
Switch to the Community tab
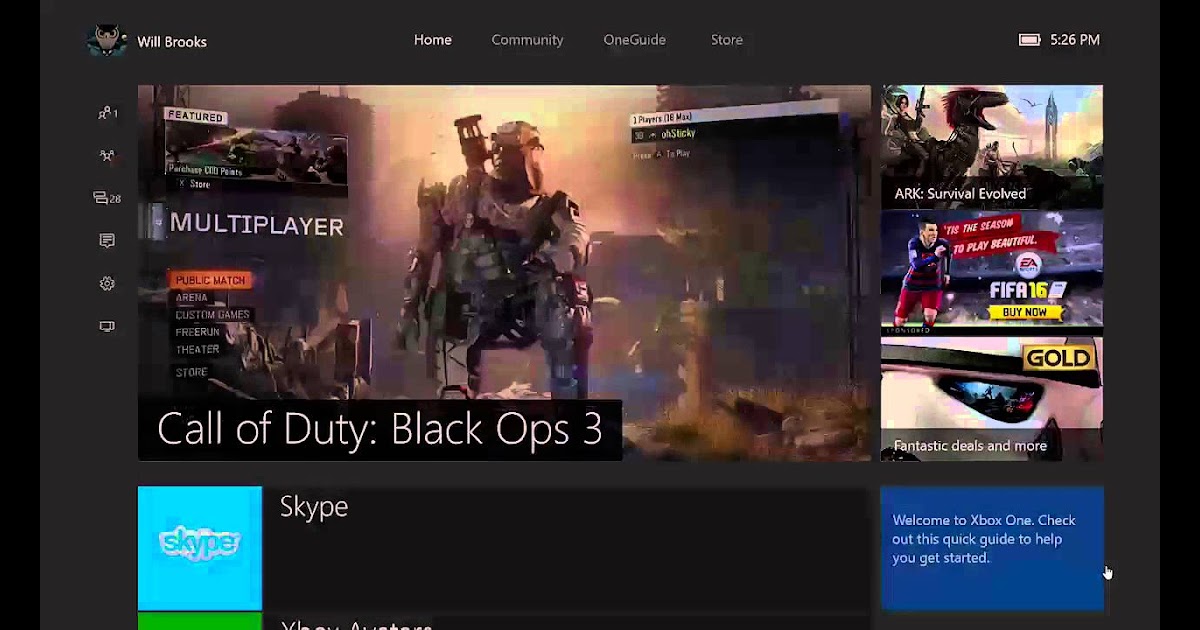527,40
